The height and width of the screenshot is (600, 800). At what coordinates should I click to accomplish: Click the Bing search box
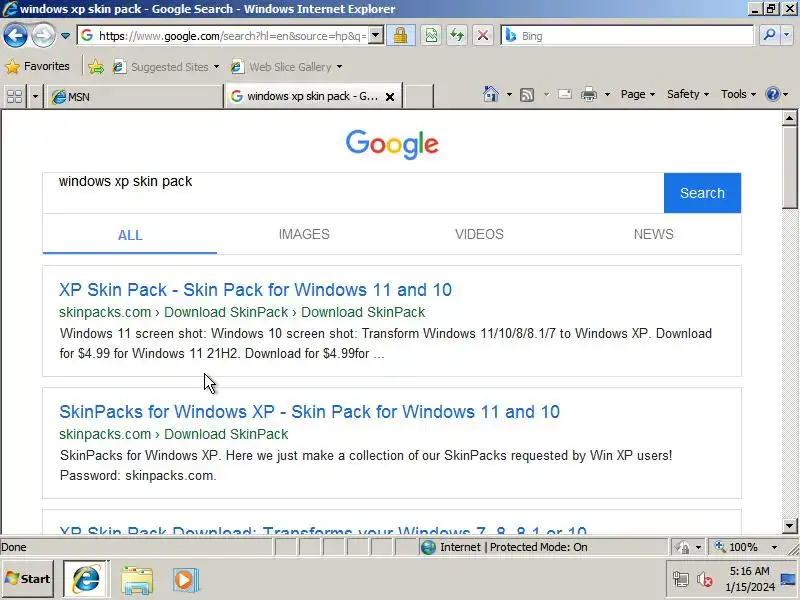pos(628,36)
